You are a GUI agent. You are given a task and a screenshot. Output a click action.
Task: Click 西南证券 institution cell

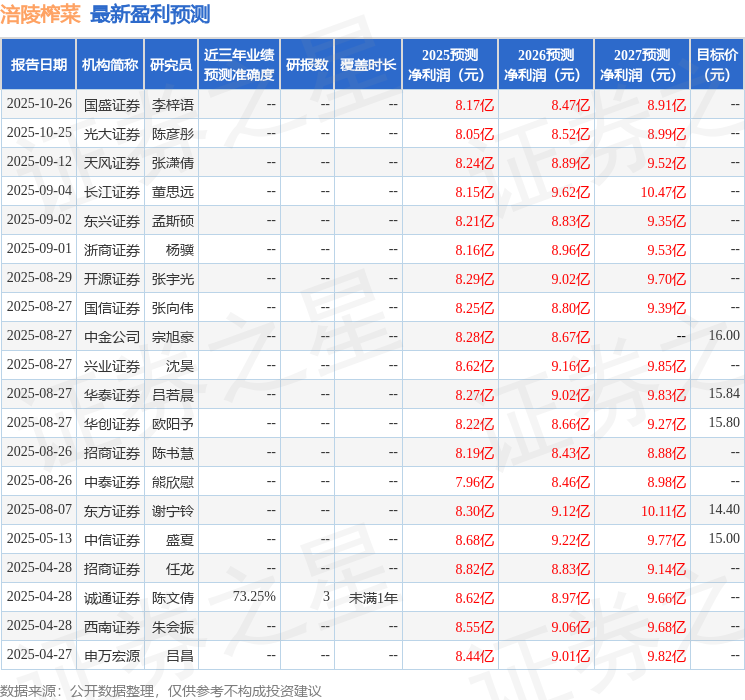[x=112, y=627]
